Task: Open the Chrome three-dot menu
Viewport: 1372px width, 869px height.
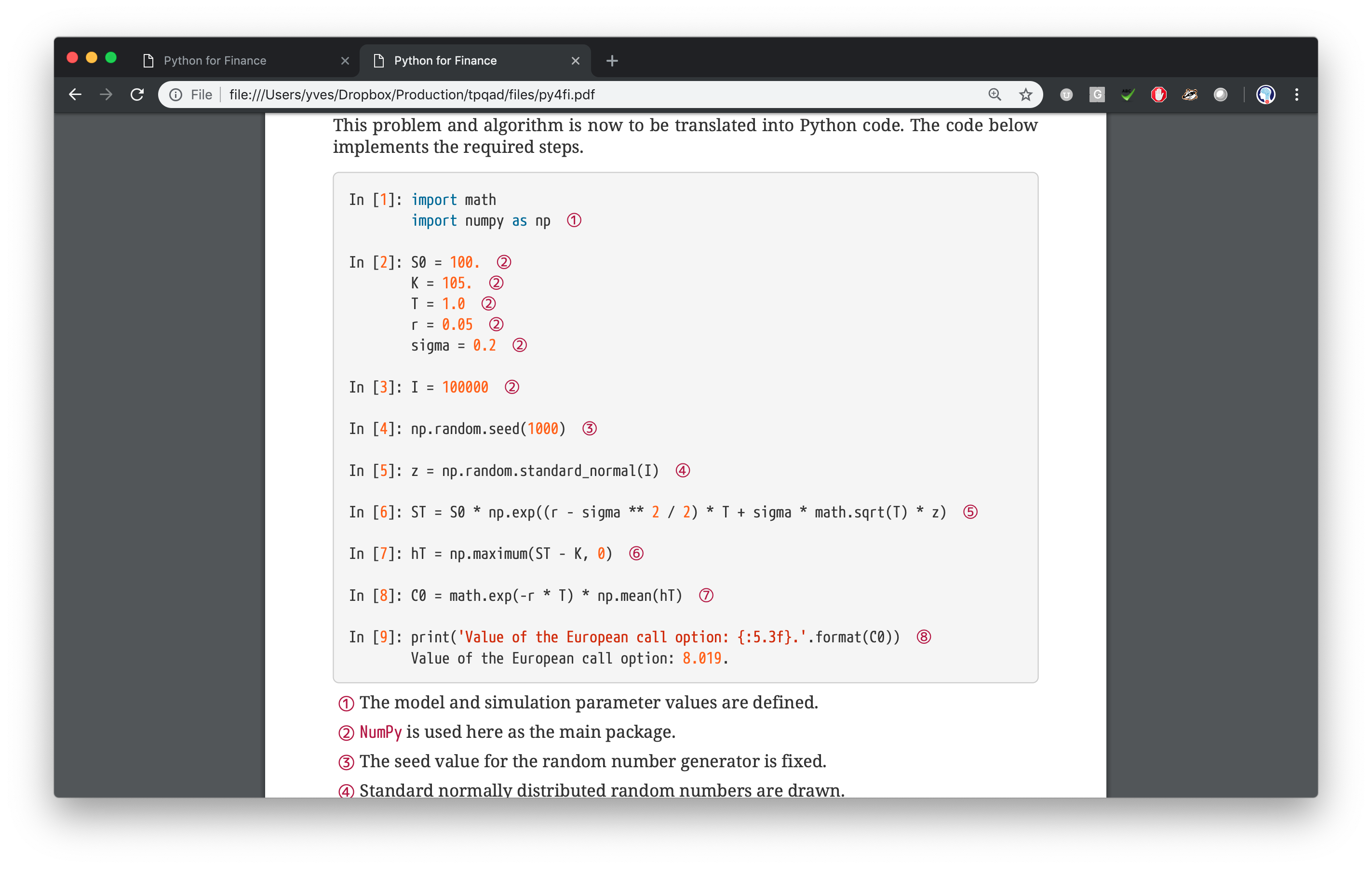Action: click(1297, 95)
